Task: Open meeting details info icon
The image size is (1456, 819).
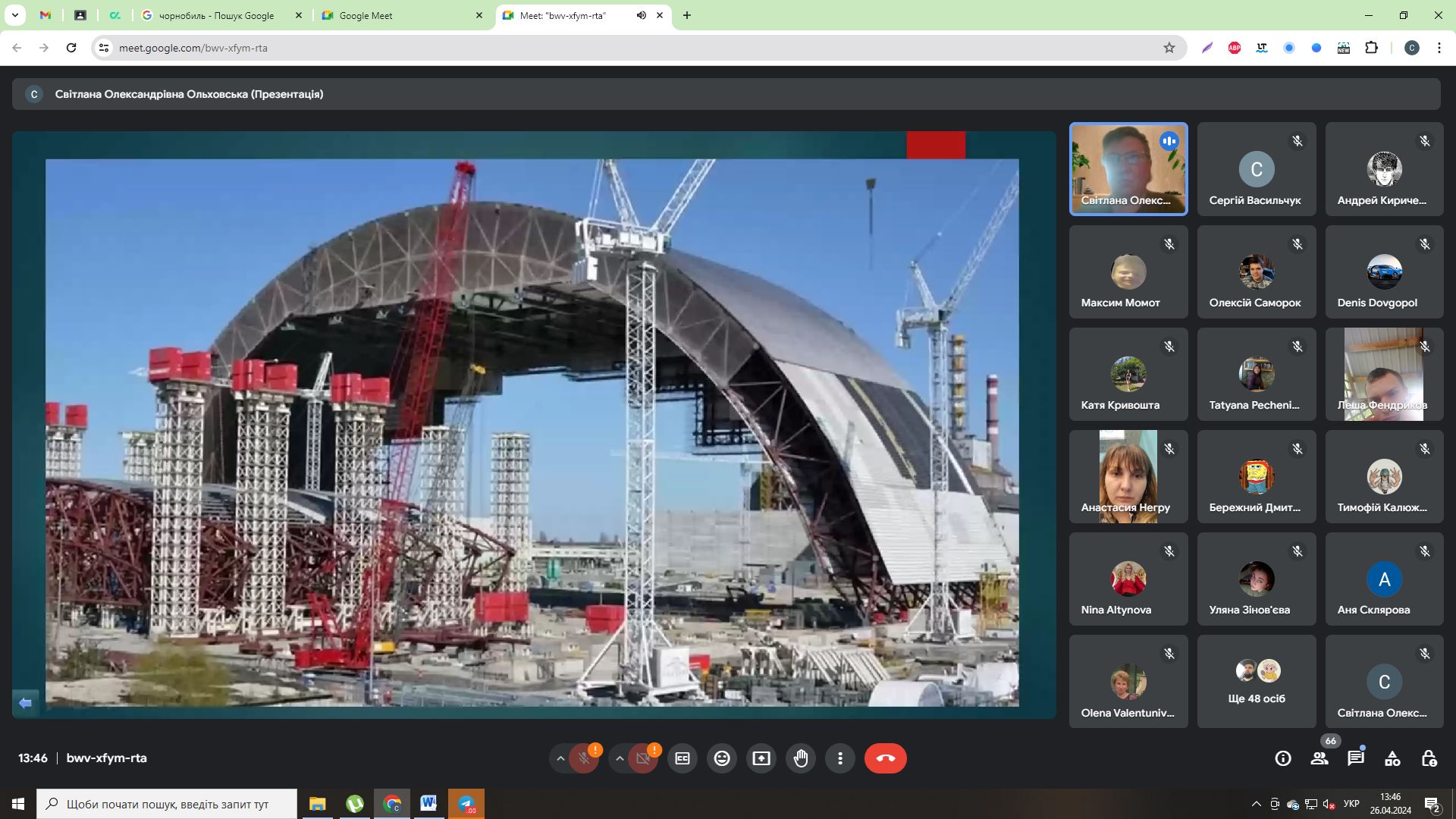Action: click(1283, 758)
